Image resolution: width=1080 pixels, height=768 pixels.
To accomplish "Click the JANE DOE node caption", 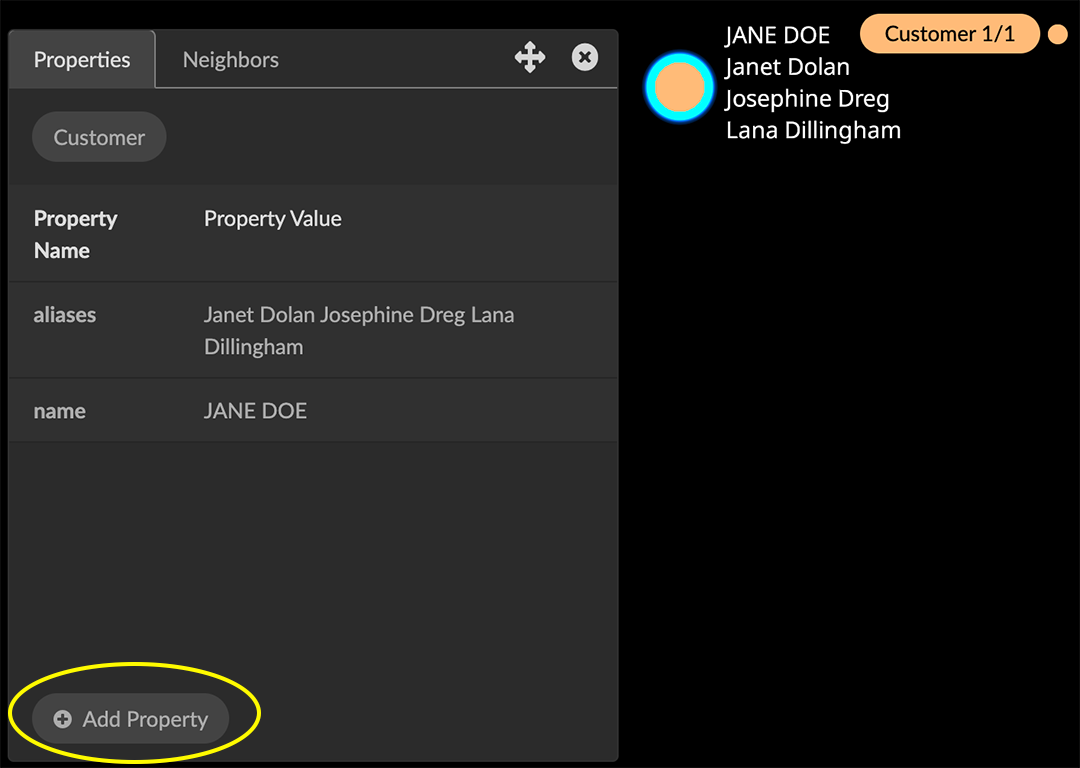I will pyautogui.click(x=778, y=35).
